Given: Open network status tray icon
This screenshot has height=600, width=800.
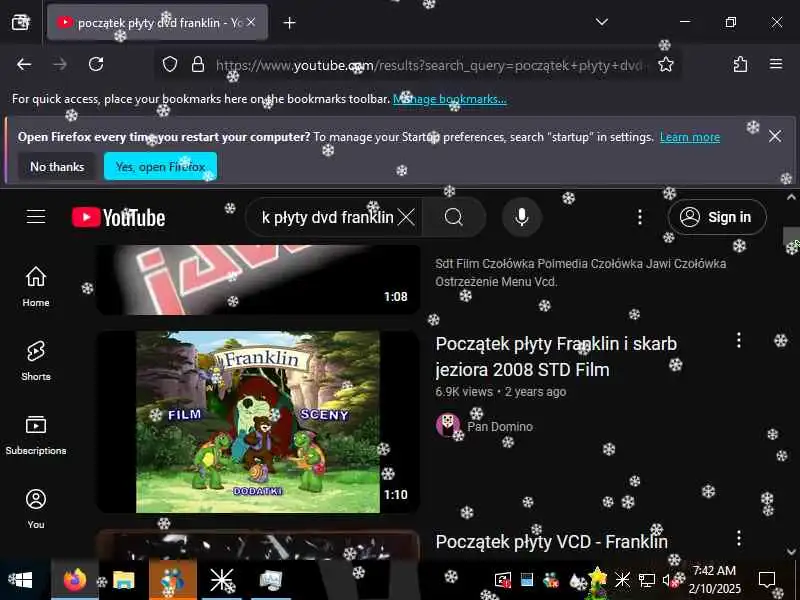Looking at the screenshot, I should pyautogui.click(x=647, y=580).
